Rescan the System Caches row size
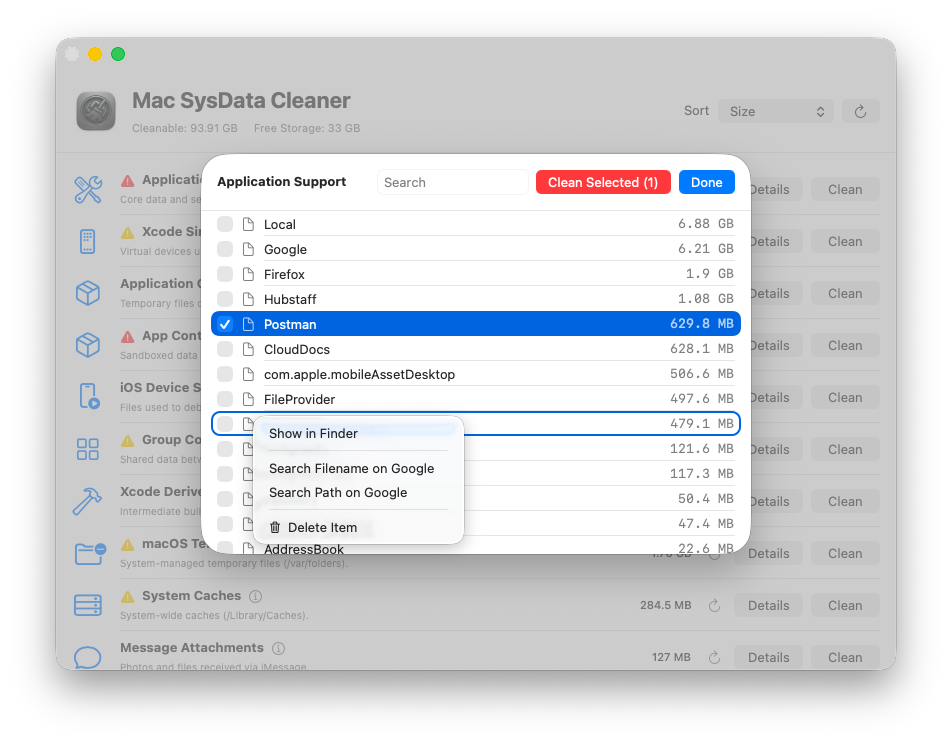Image resolution: width=952 pixels, height=744 pixels. pyautogui.click(x=715, y=606)
